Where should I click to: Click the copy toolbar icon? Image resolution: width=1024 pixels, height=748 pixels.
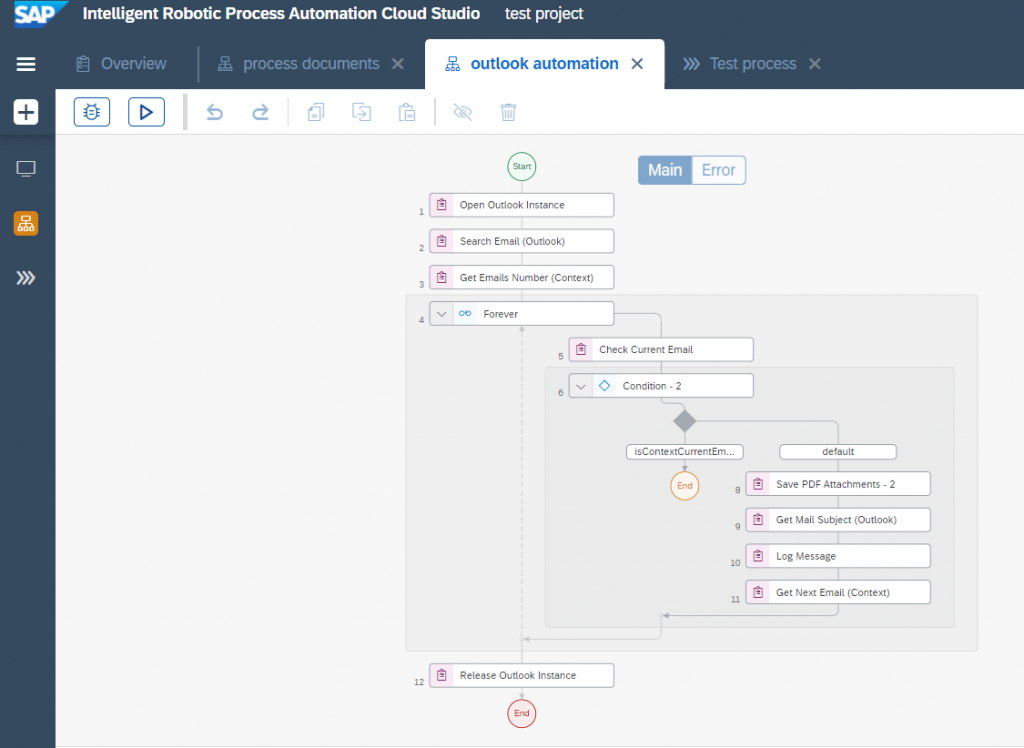[x=316, y=112]
